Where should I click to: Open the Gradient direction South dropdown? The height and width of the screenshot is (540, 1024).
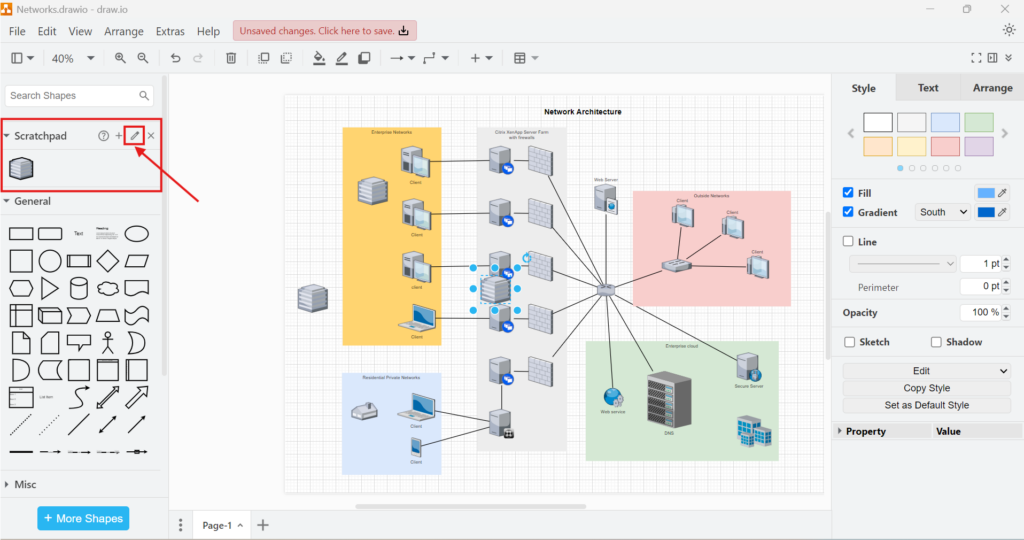[x=944, y=212]
